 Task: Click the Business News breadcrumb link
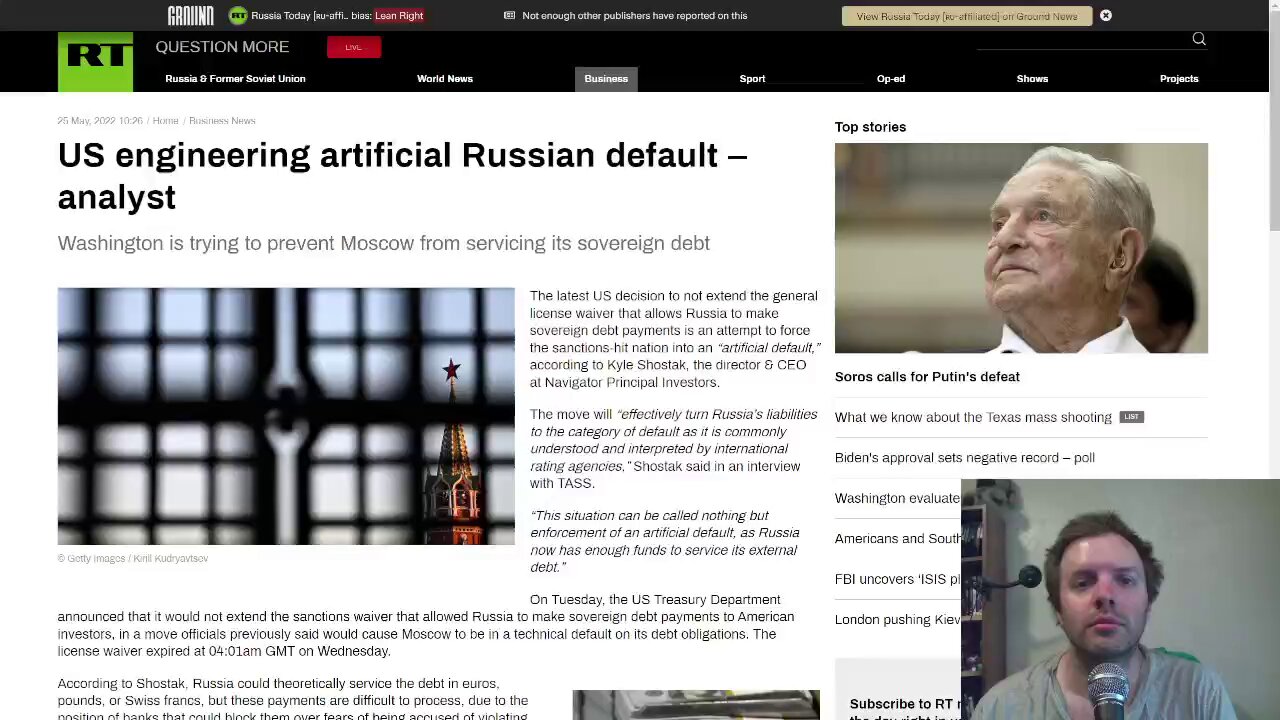(222, 121)
